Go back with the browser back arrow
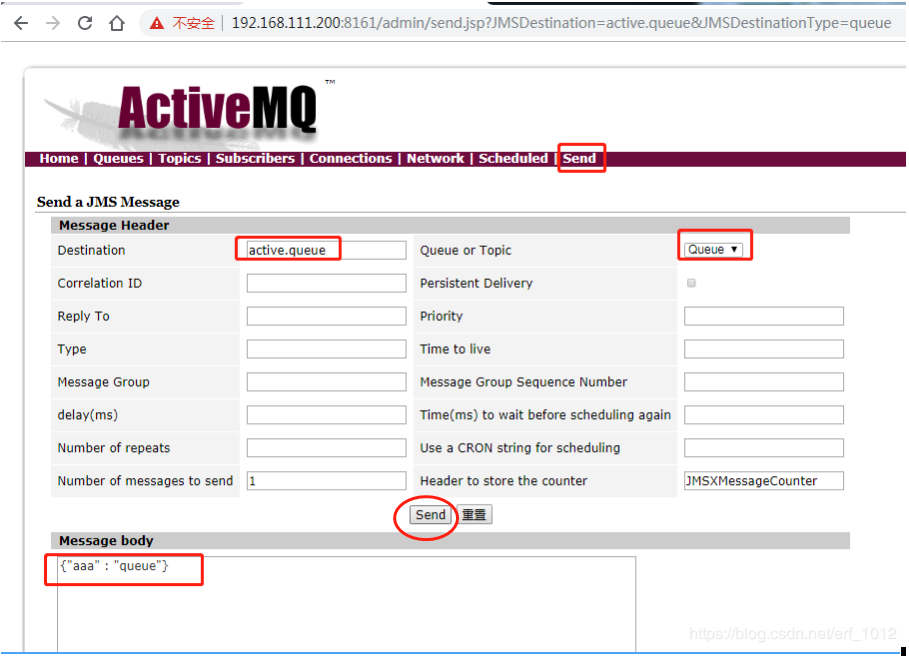909x656 pixels. click(21, 23)
